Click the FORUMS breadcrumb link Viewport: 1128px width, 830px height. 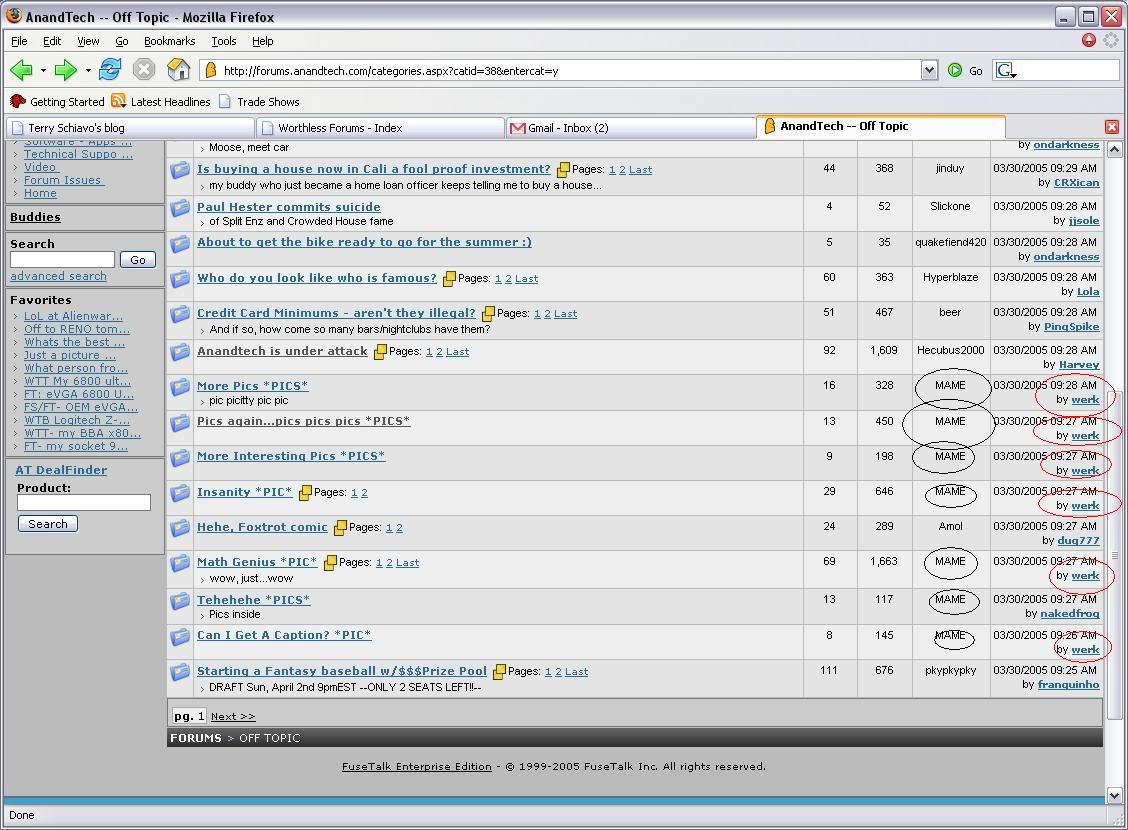point(196,738)
